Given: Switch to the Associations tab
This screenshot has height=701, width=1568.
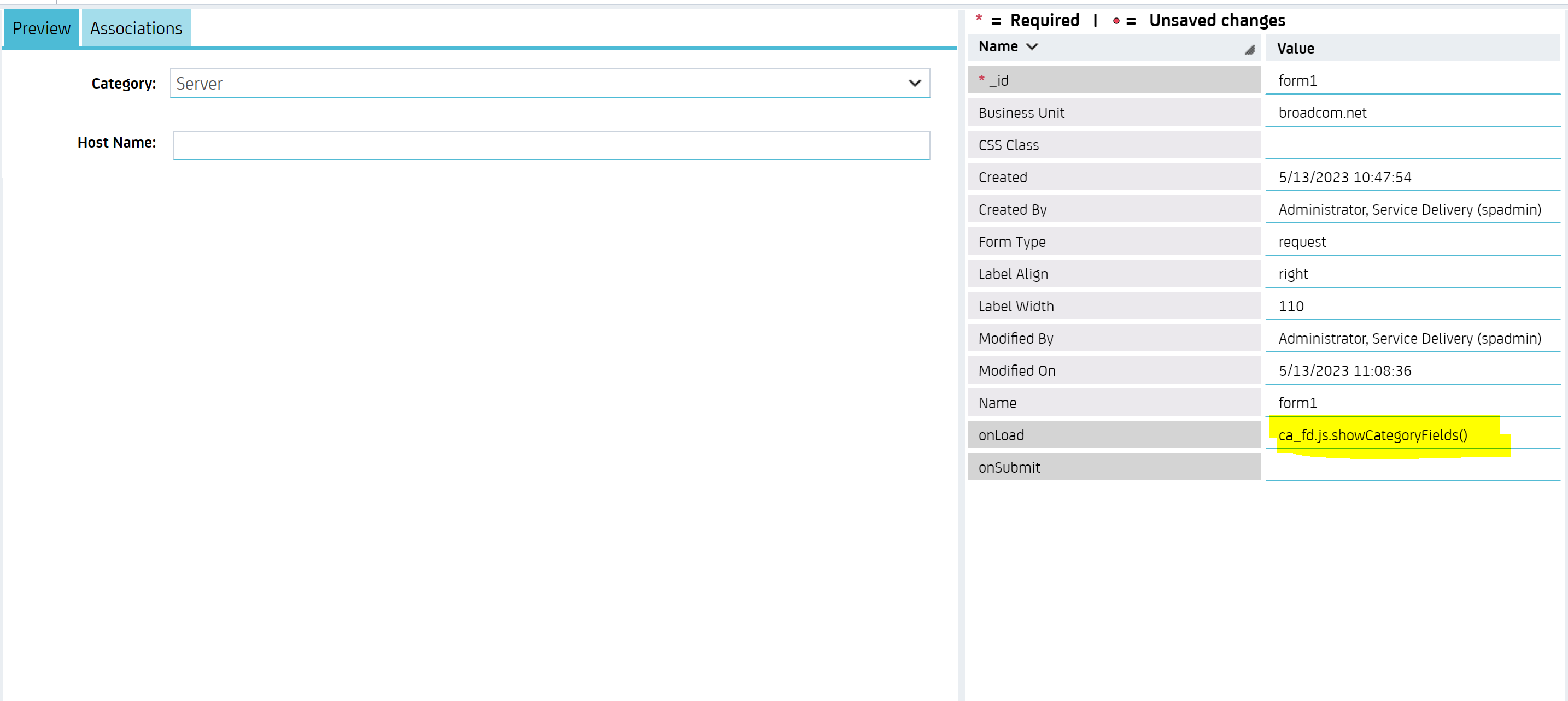Looking at the screenshot, I should [136, 28].
